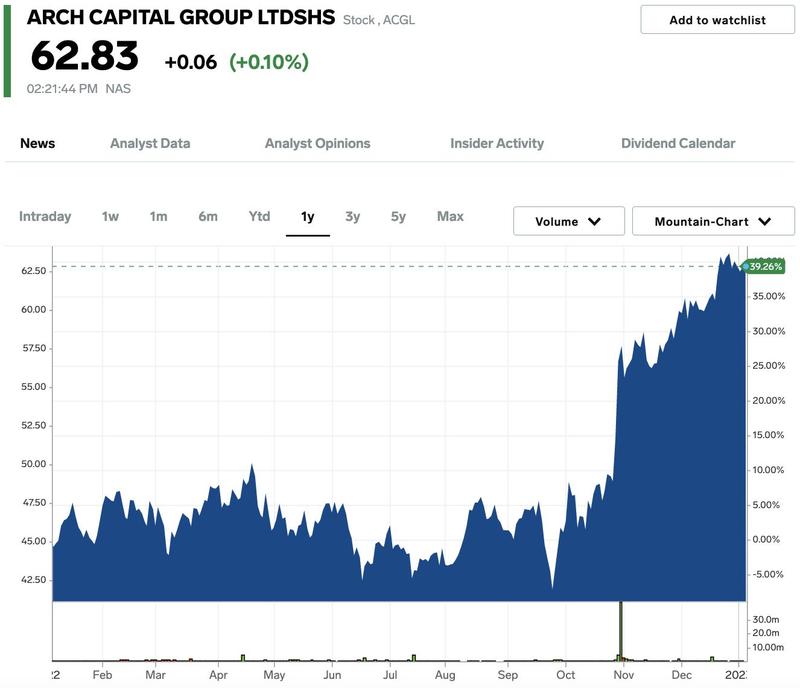Click the ACGL stock ticker text
This screenshot has height=688, width=800.
pyautogui.click(x=398, y=20)
